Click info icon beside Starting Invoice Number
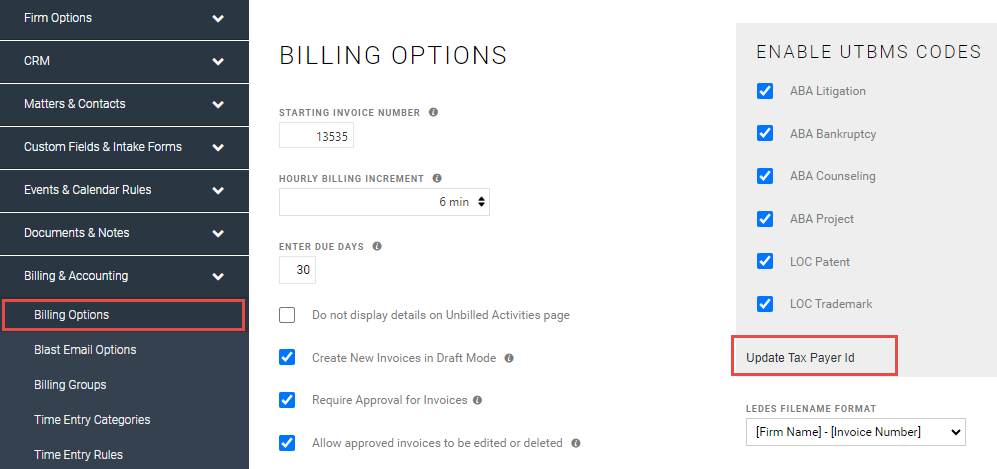 (433, 112)
